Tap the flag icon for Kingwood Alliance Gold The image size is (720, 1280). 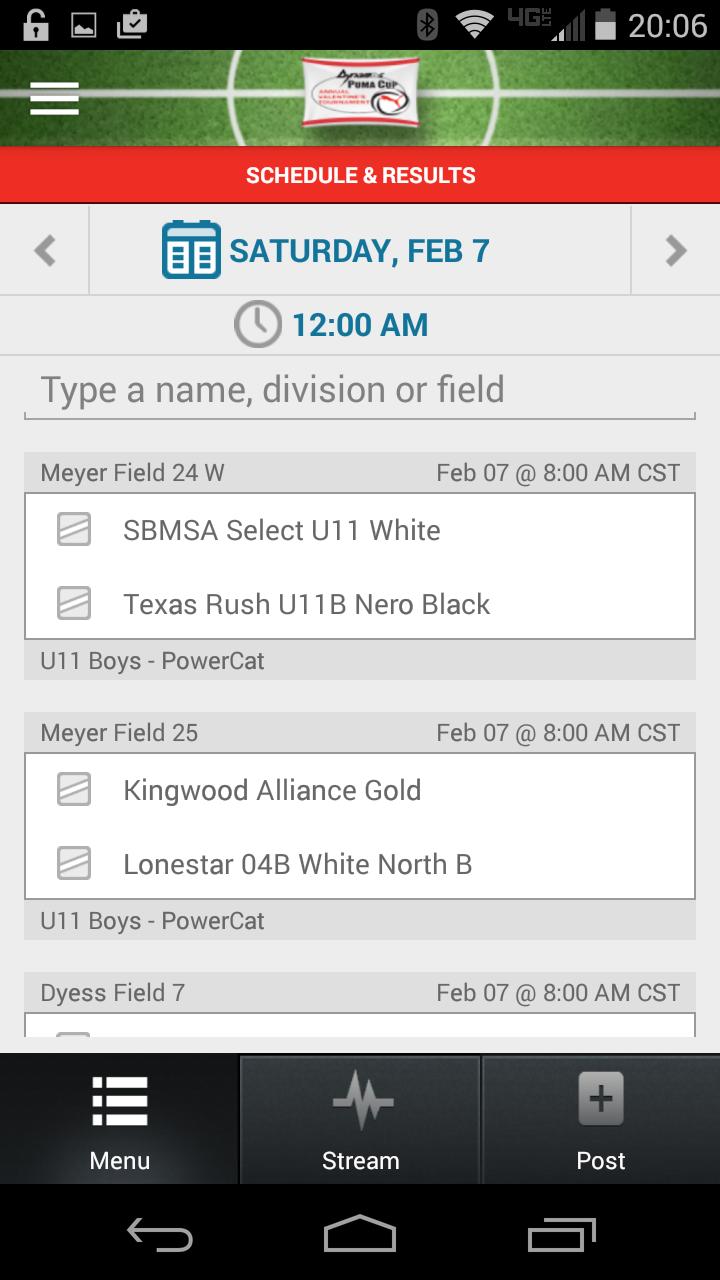[74, 789]
